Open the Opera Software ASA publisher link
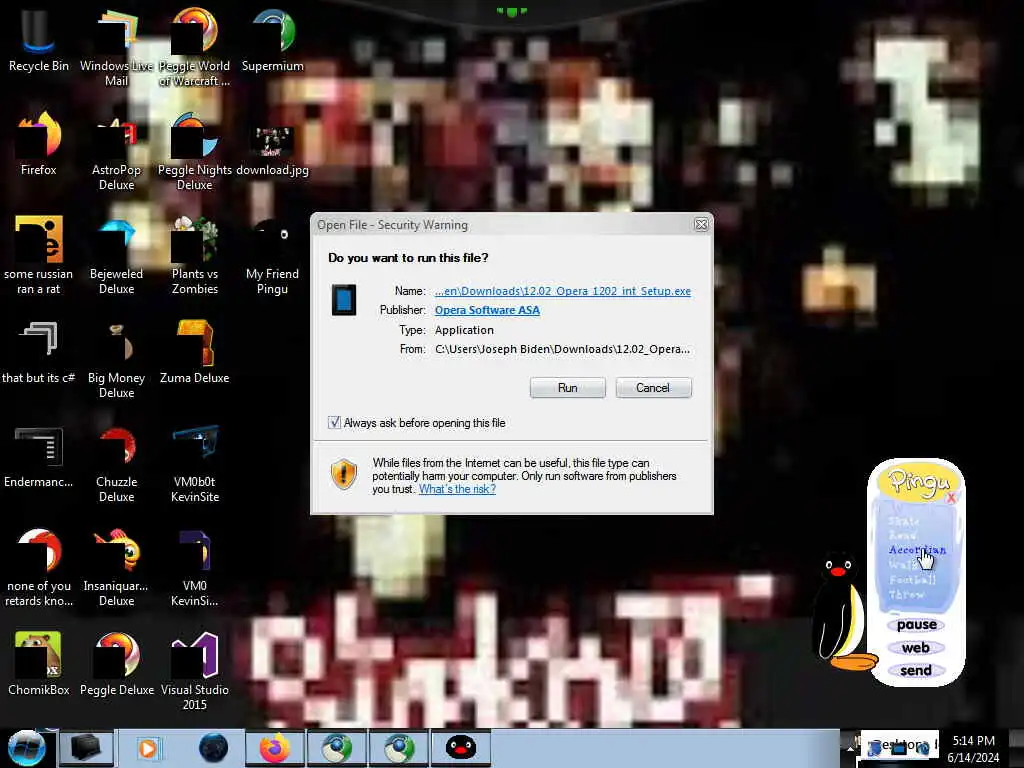This screenshot has height=768, width=1024. [x=487, y=310]
